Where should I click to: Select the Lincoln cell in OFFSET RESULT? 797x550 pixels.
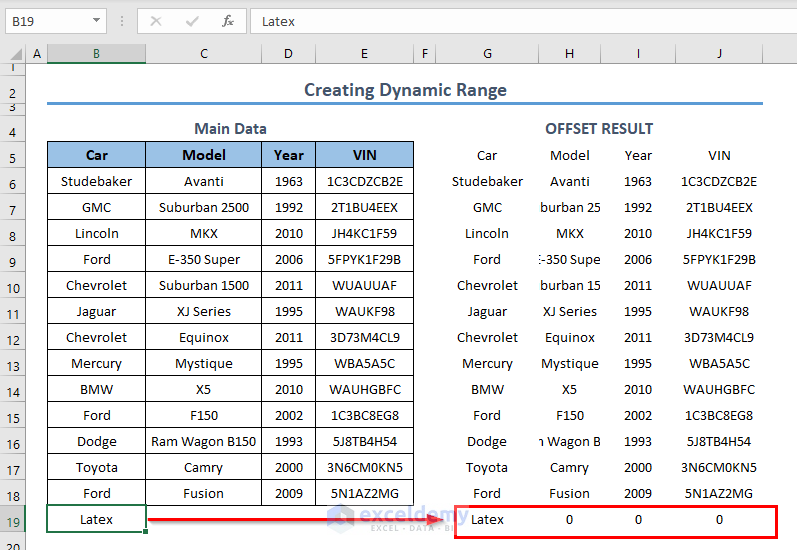(487, 233)
